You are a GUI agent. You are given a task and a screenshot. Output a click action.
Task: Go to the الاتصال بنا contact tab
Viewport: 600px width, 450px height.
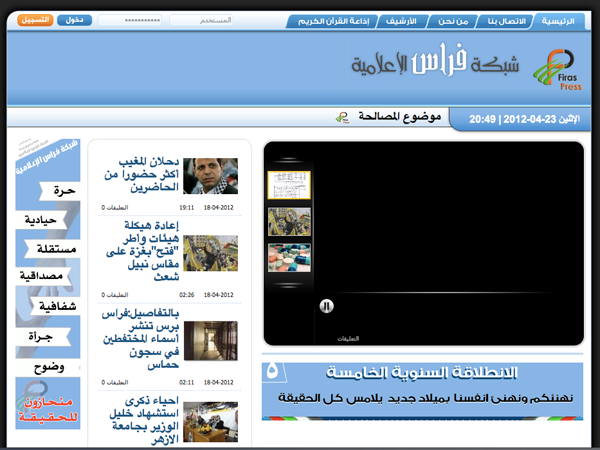coord(507,20)
